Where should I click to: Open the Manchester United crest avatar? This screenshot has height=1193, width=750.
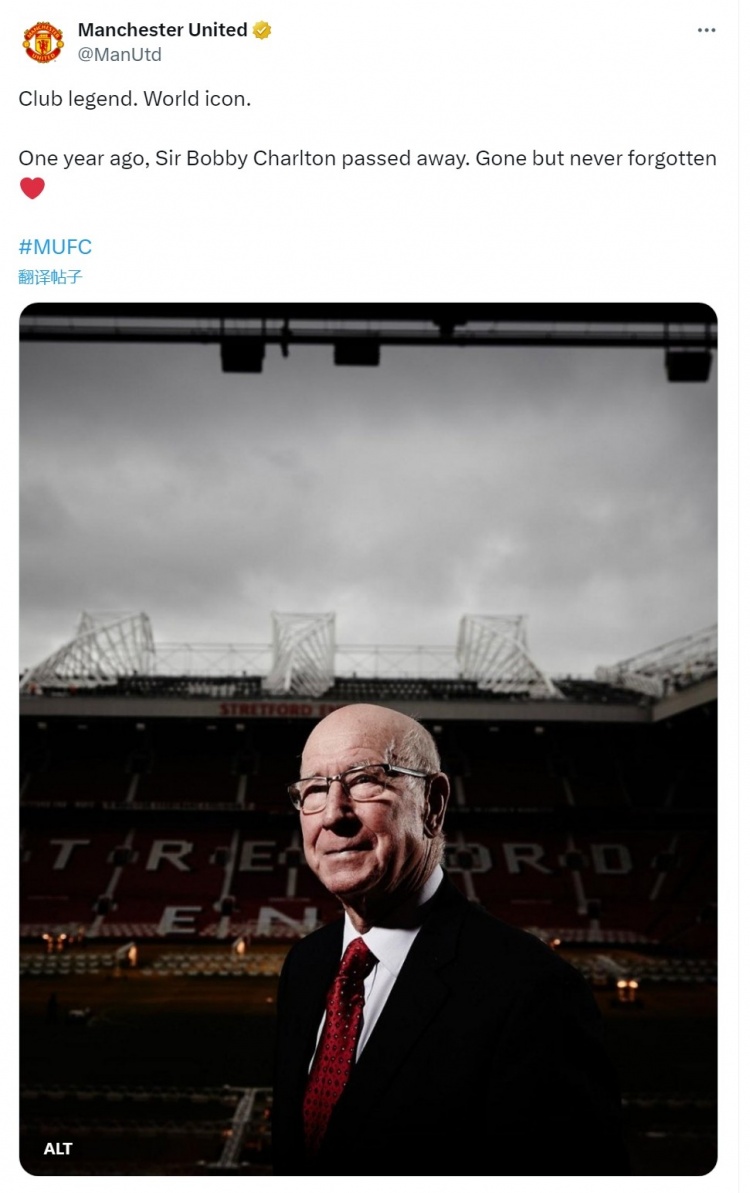(43, 42)
